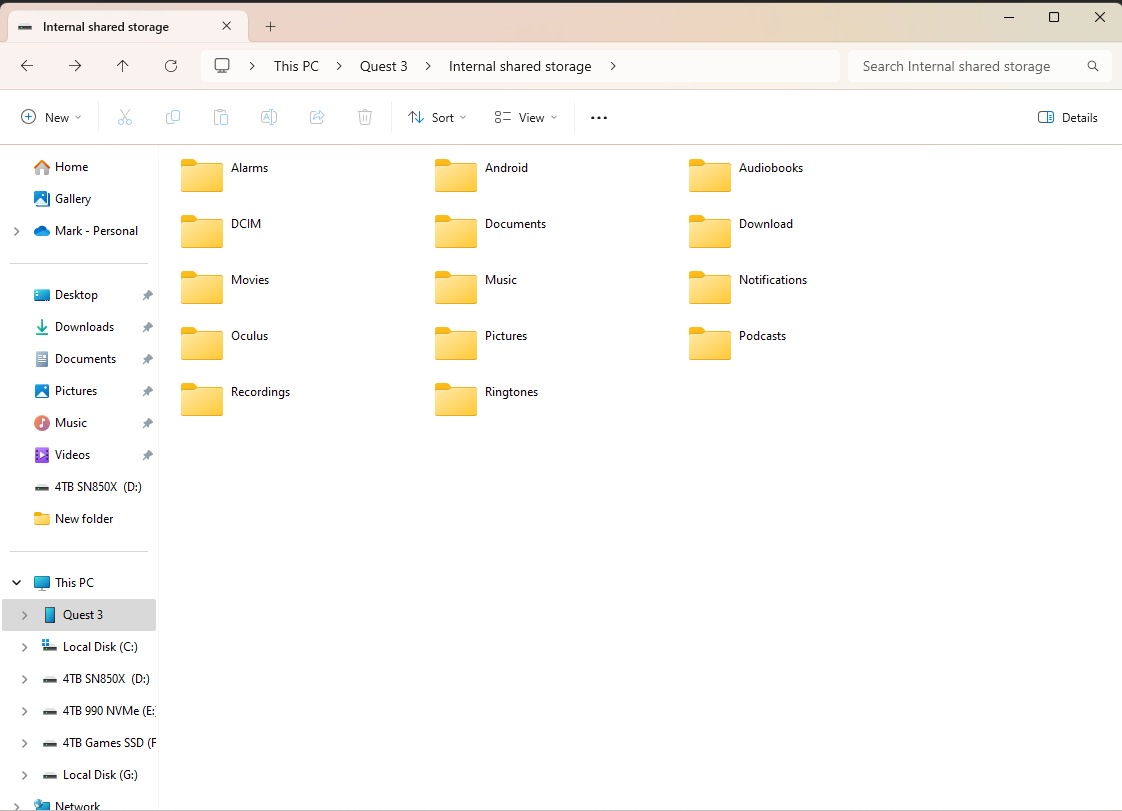The height and width of the screenshot is (811, 1122).
Task: Click the Paste clipboard icon
Action: [x=221, y=117]
